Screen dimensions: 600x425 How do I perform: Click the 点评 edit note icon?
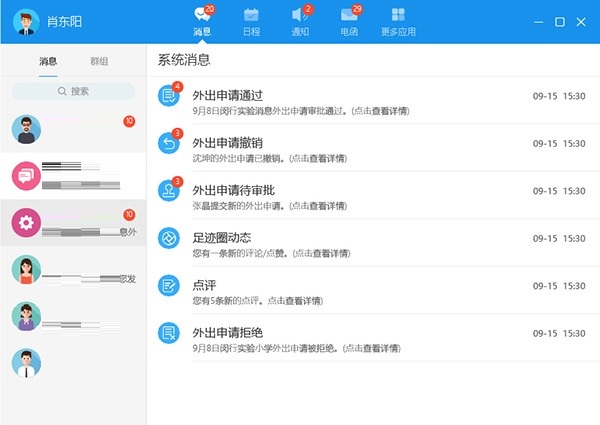(169, 285)
